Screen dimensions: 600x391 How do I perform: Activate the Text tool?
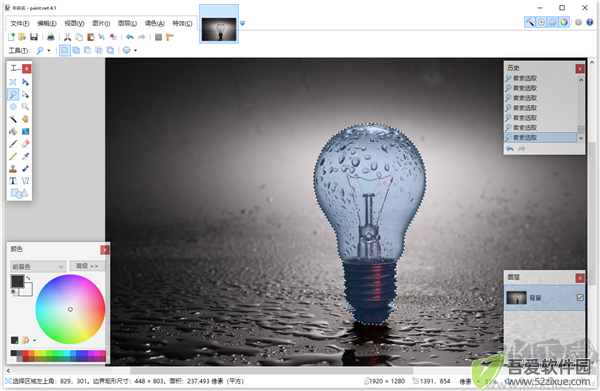click(13, 181)
